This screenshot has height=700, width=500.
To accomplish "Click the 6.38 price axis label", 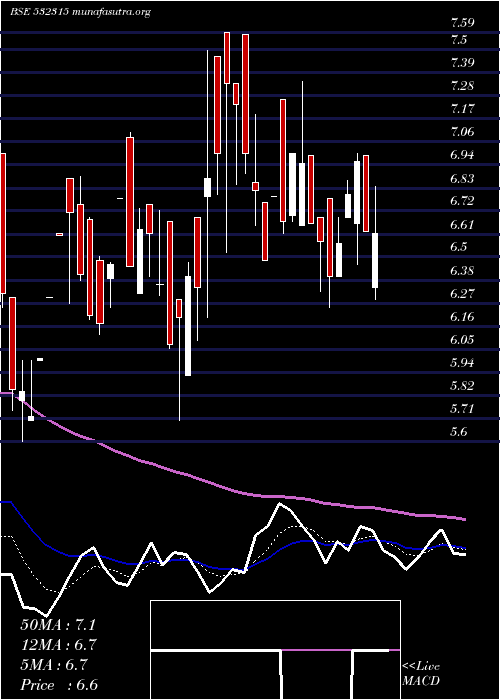I will pos(462,271).
